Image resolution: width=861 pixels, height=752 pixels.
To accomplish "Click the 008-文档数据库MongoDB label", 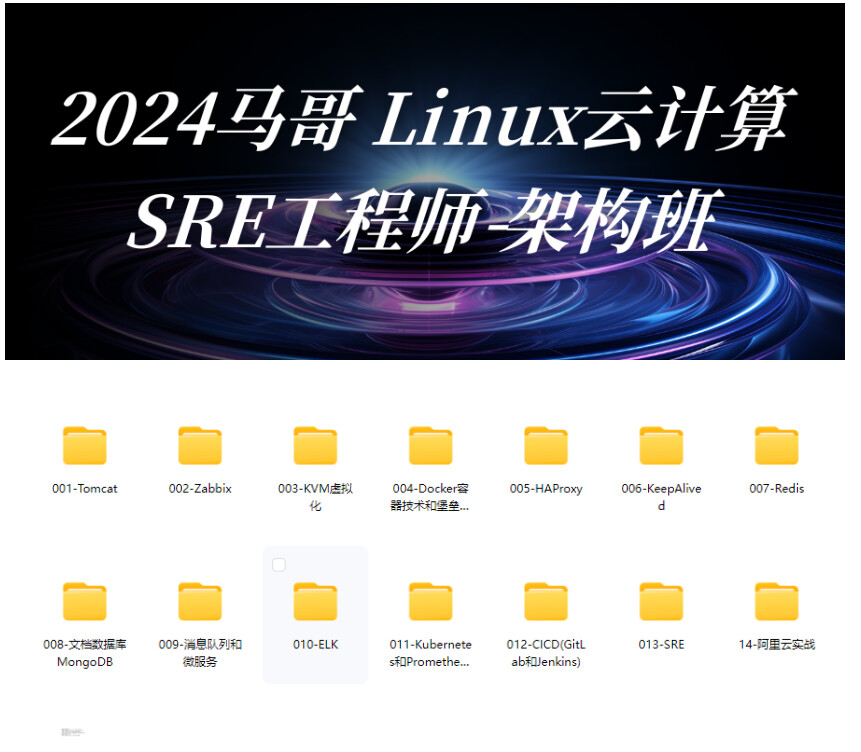I will tap(85, 653).
